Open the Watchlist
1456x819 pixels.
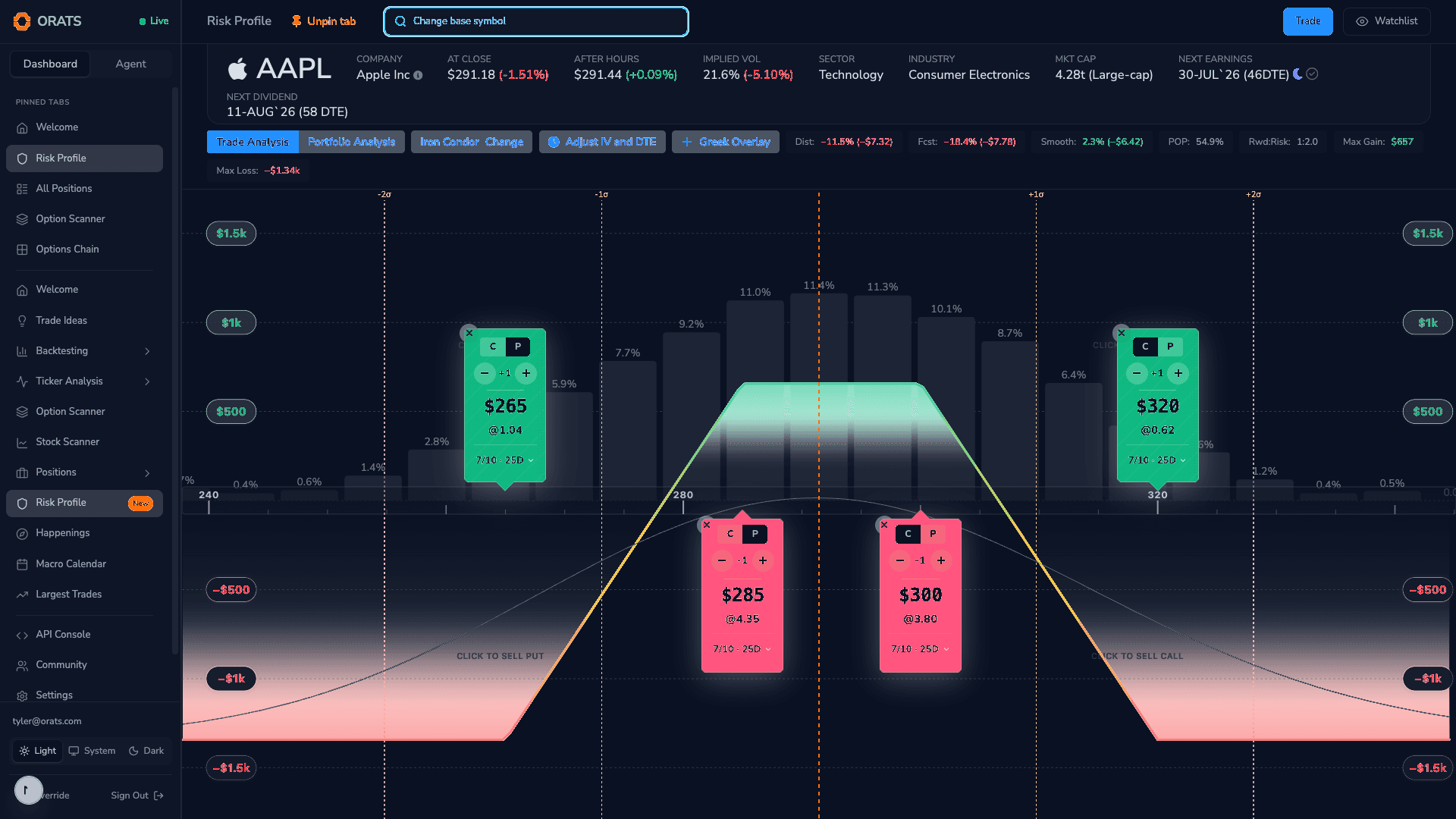point(1386,21)
